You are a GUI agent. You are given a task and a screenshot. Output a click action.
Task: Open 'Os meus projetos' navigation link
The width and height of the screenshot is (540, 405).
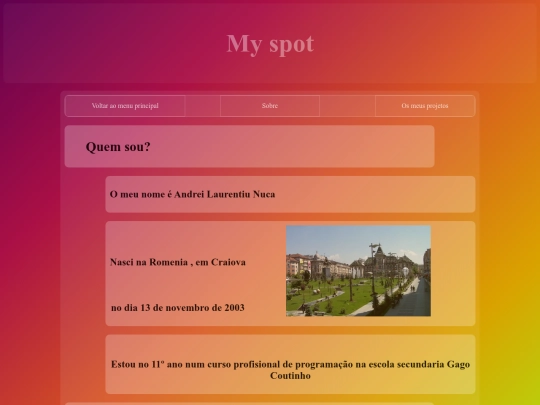tap(425, 106)
